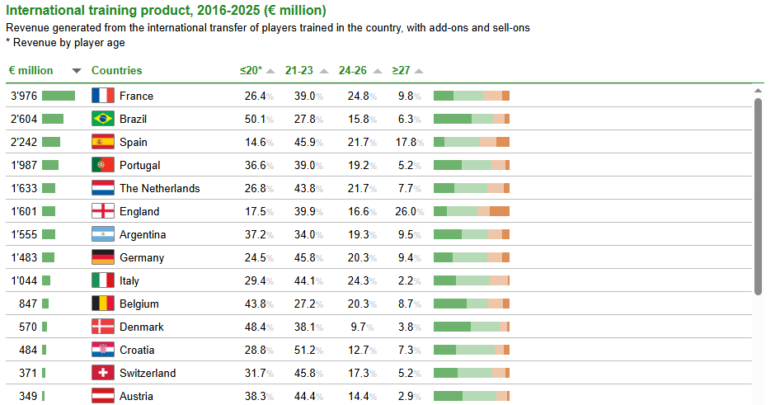Click the France flag icon

click(x=103, y=95)
